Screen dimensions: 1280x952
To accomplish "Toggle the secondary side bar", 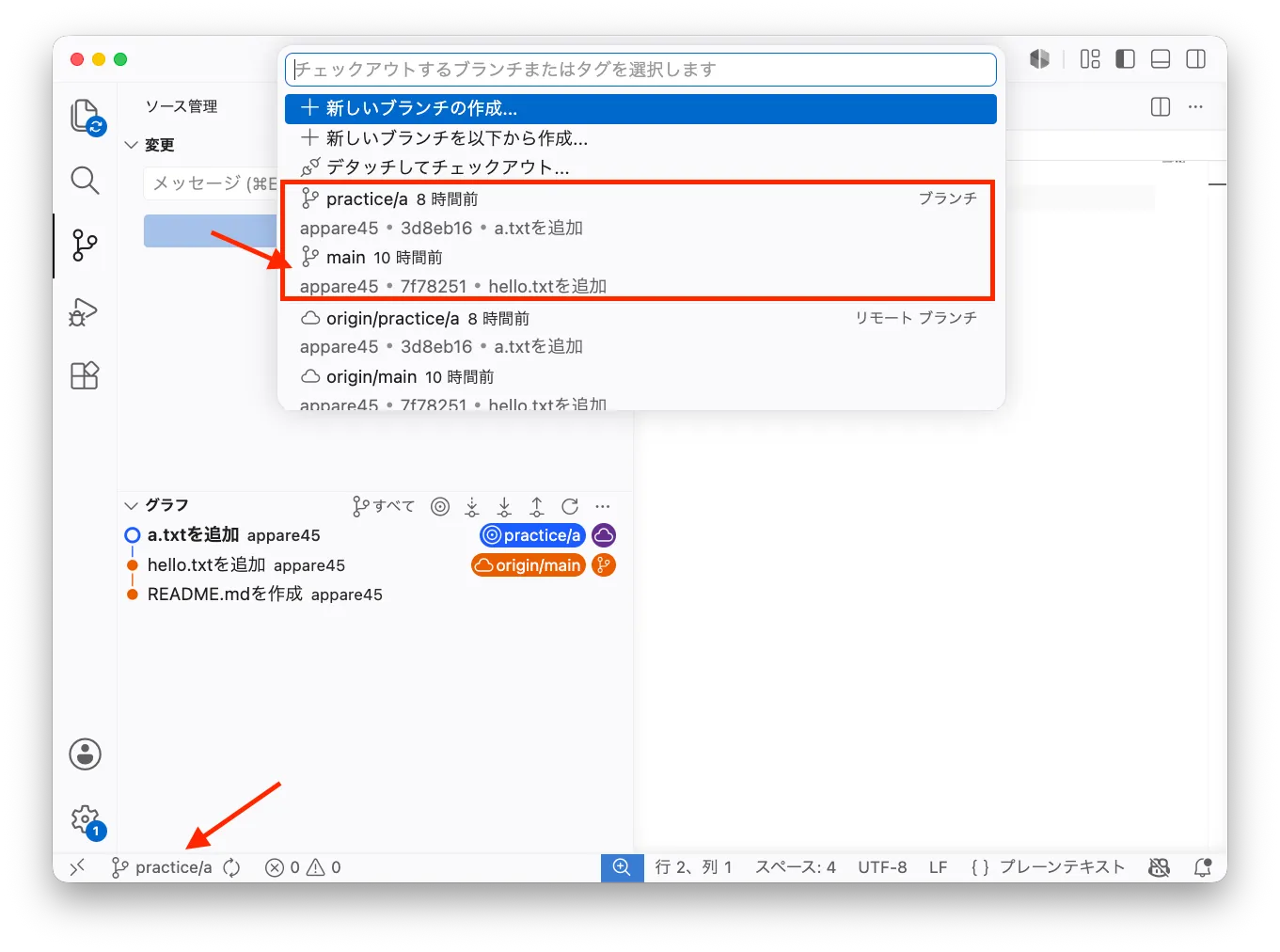I will (1196, 59).
